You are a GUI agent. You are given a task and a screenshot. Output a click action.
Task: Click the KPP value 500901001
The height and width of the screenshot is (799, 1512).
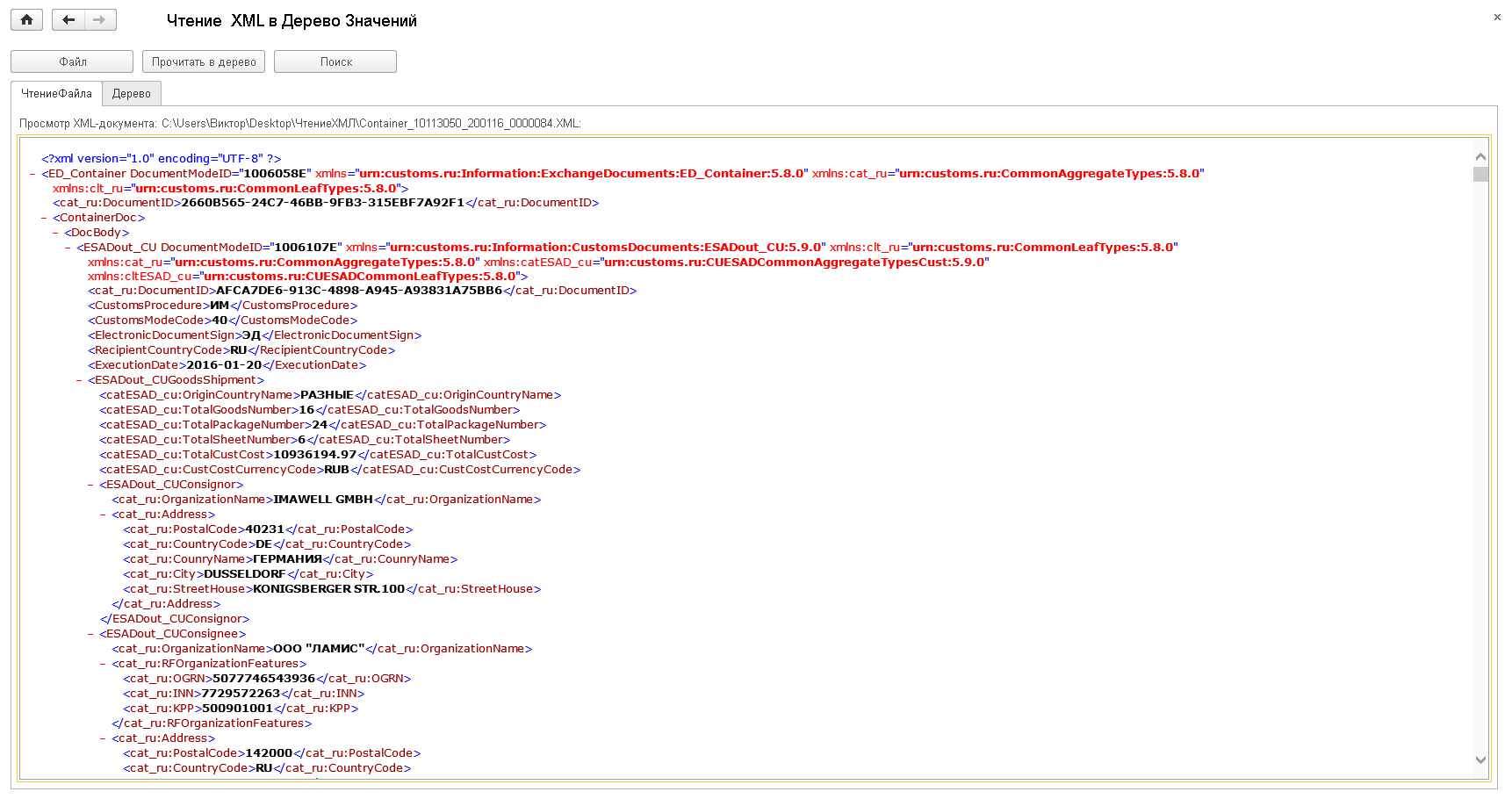(x=237, y=709)
